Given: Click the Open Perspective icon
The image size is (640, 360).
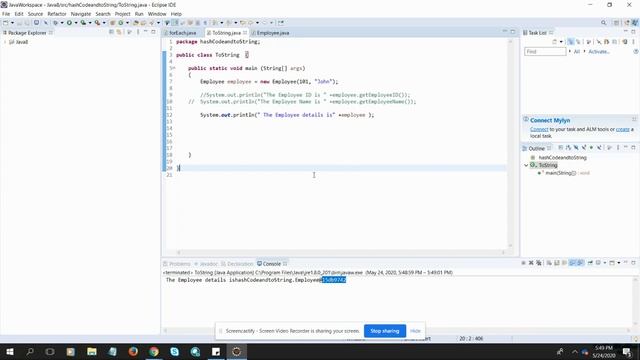Looking at the screenshot, I should [x=617, y=23].
